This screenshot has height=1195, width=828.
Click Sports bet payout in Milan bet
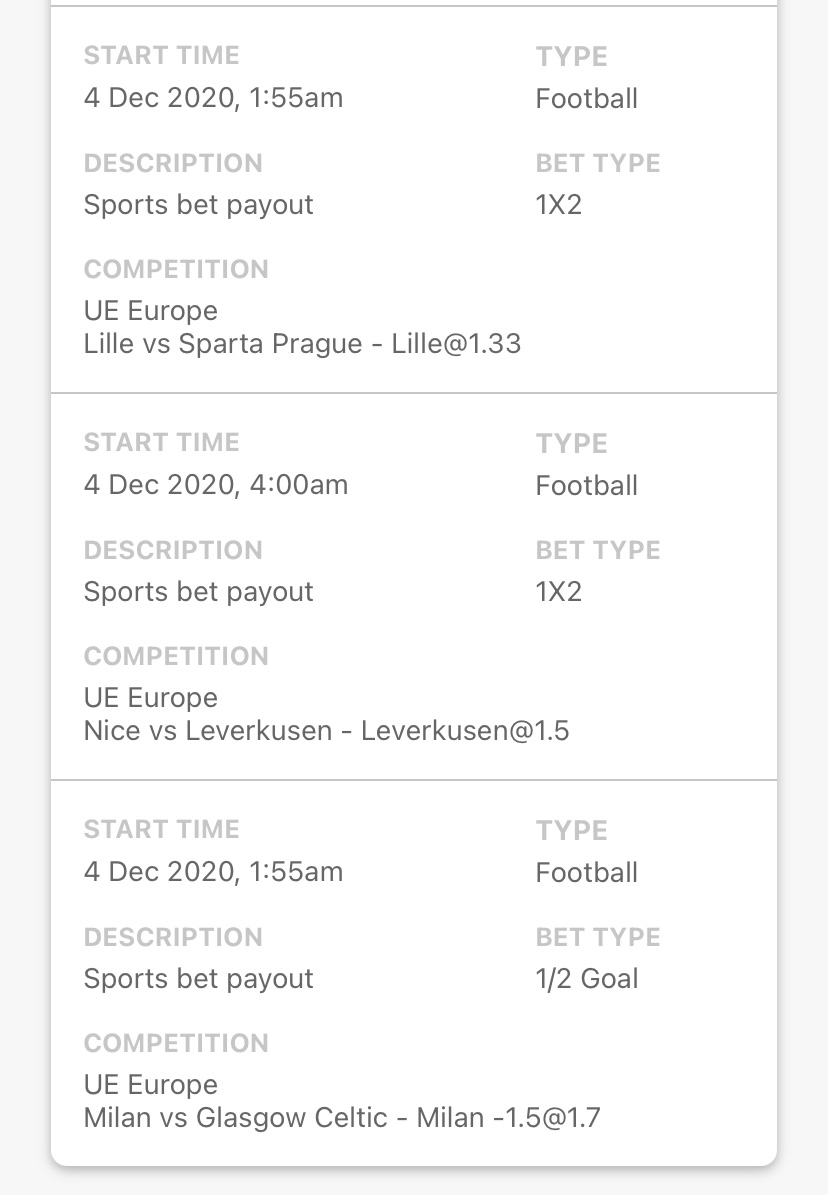coord(199,979)
